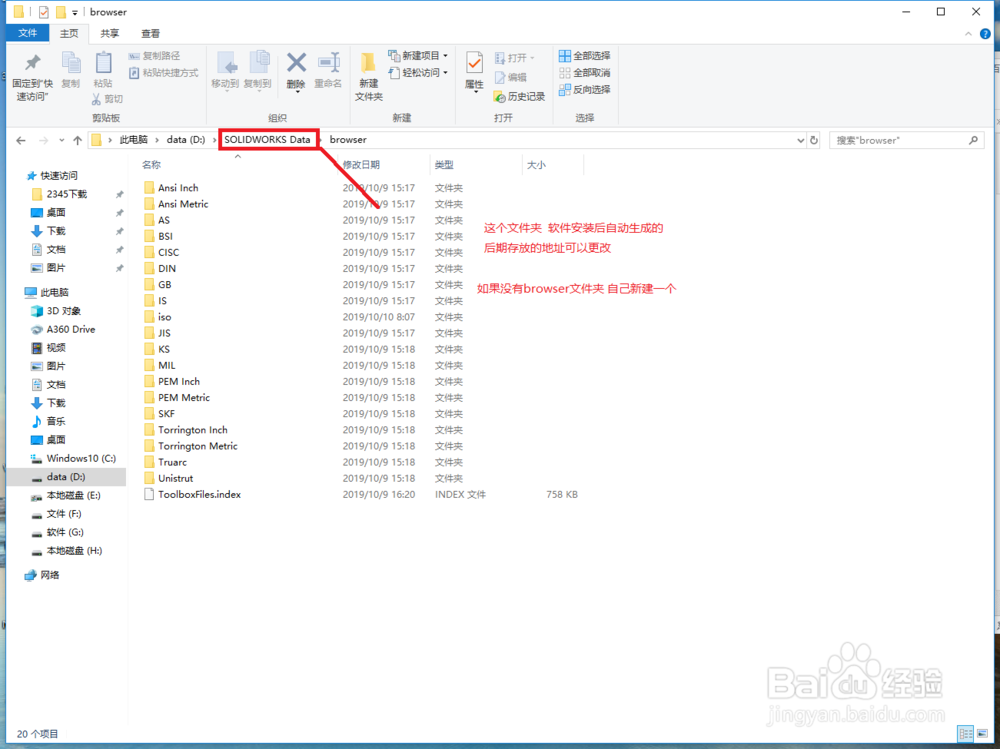
Task: Open the Open dropdown in ribbon
Action: 515,58
